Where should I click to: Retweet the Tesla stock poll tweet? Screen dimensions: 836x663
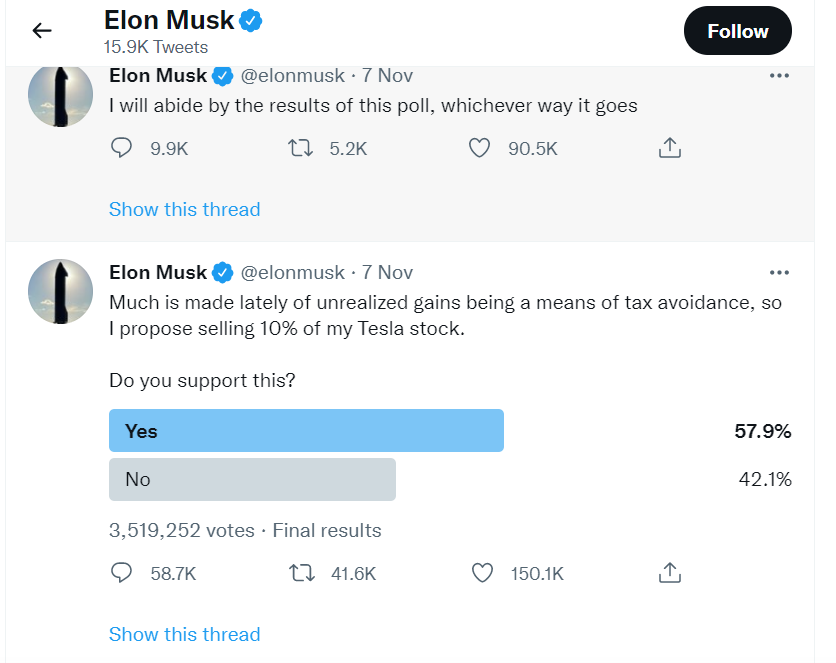point(300,573)
